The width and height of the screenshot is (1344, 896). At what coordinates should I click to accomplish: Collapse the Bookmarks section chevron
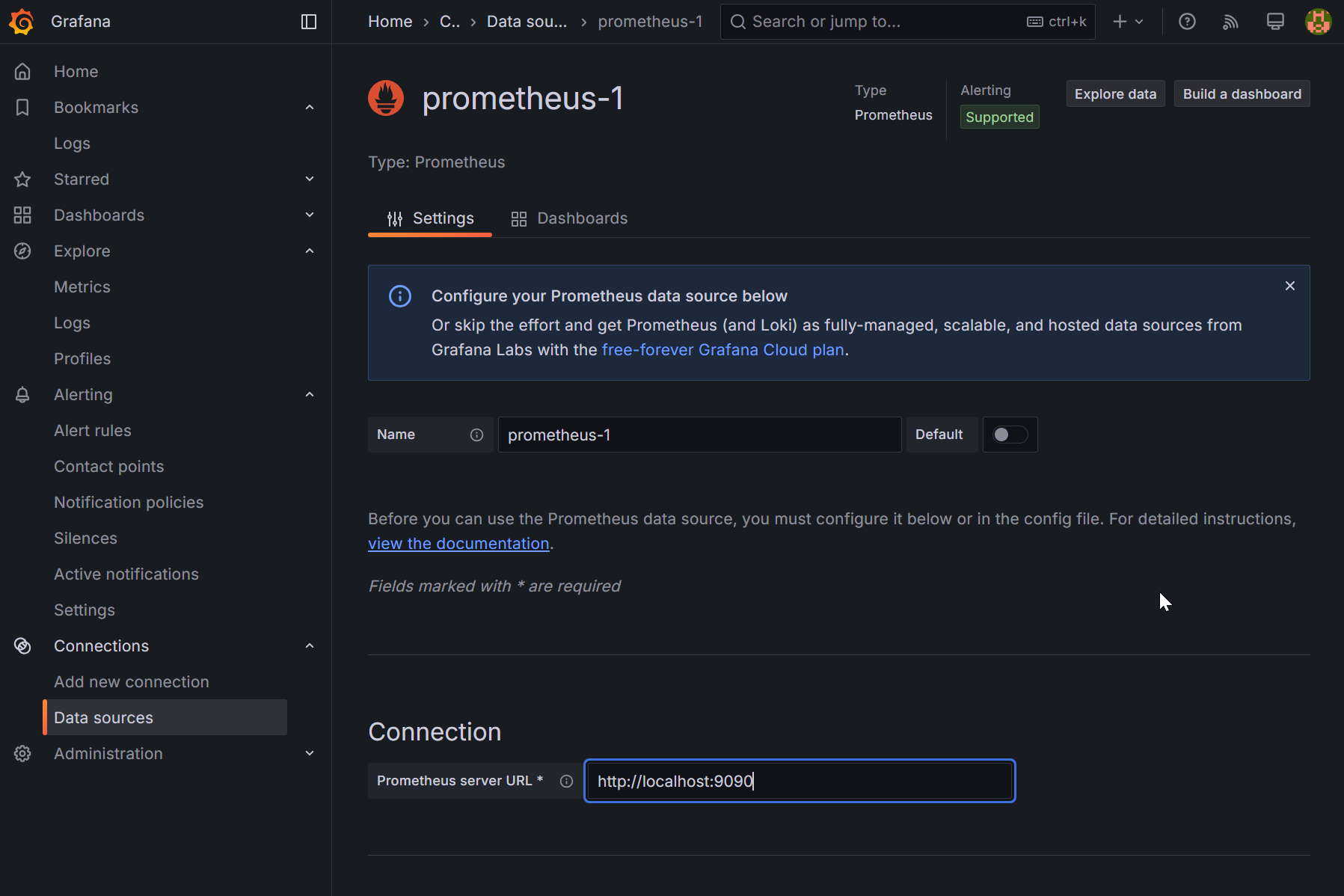[310, 108]
